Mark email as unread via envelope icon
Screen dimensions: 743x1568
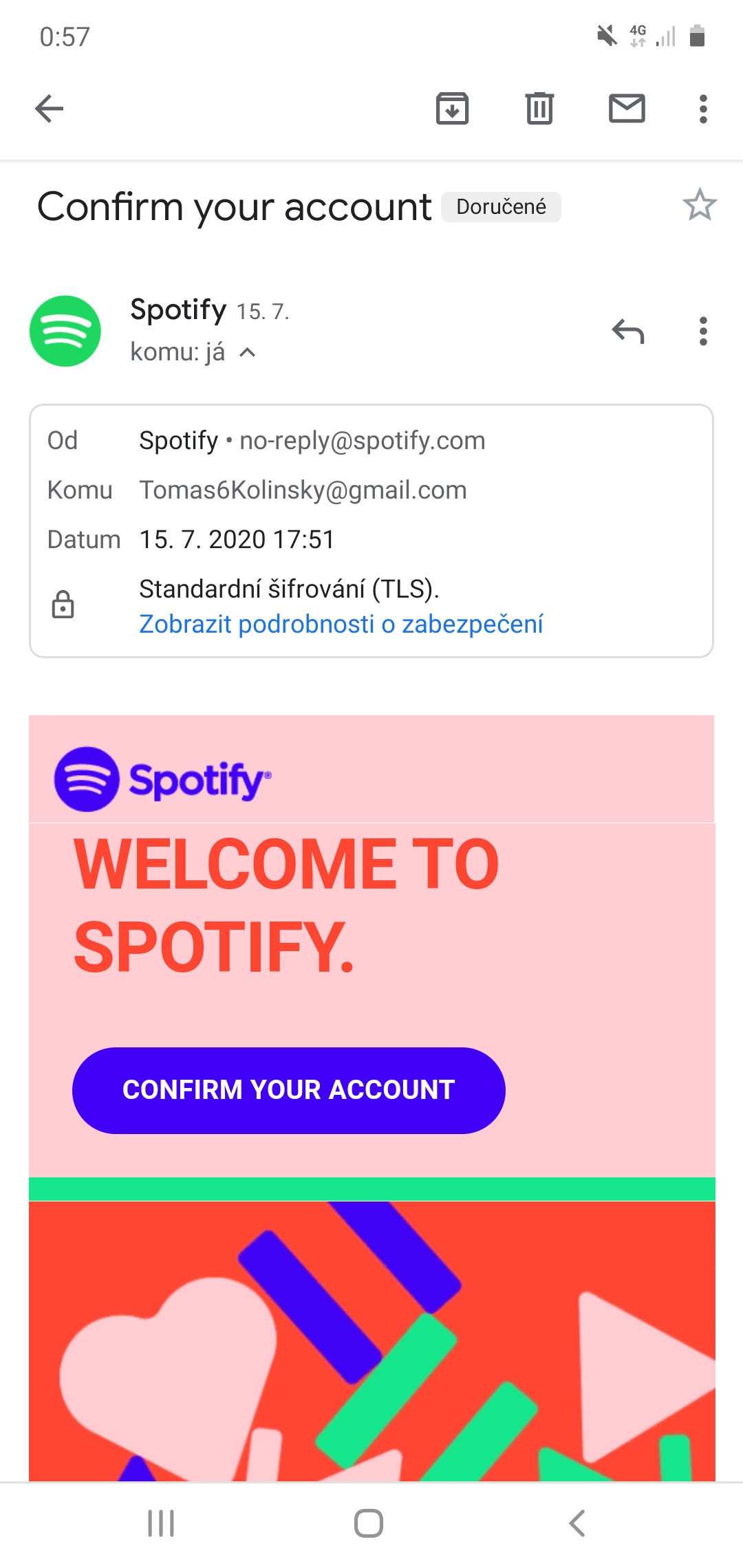[627, 109]
